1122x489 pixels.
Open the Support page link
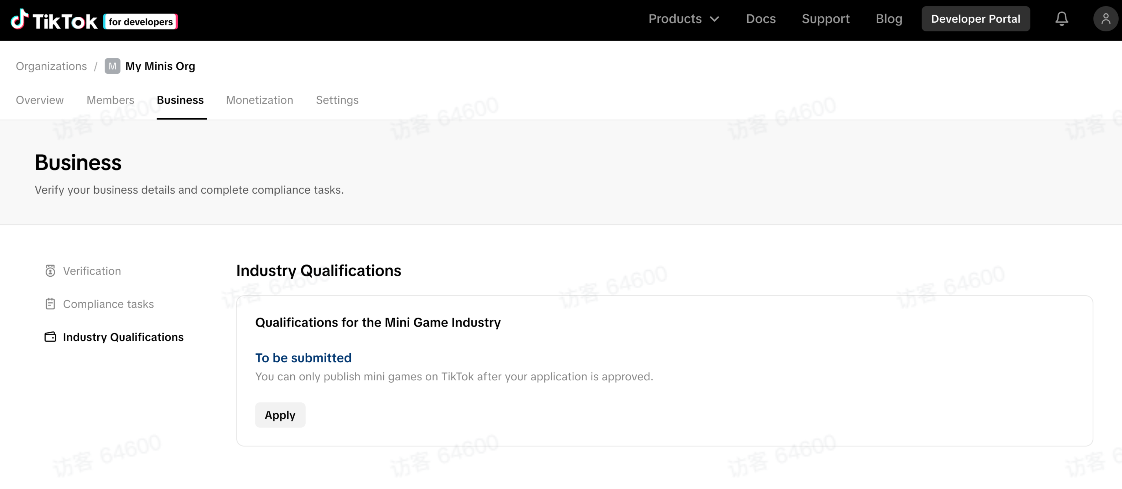[x=826, y=19]
